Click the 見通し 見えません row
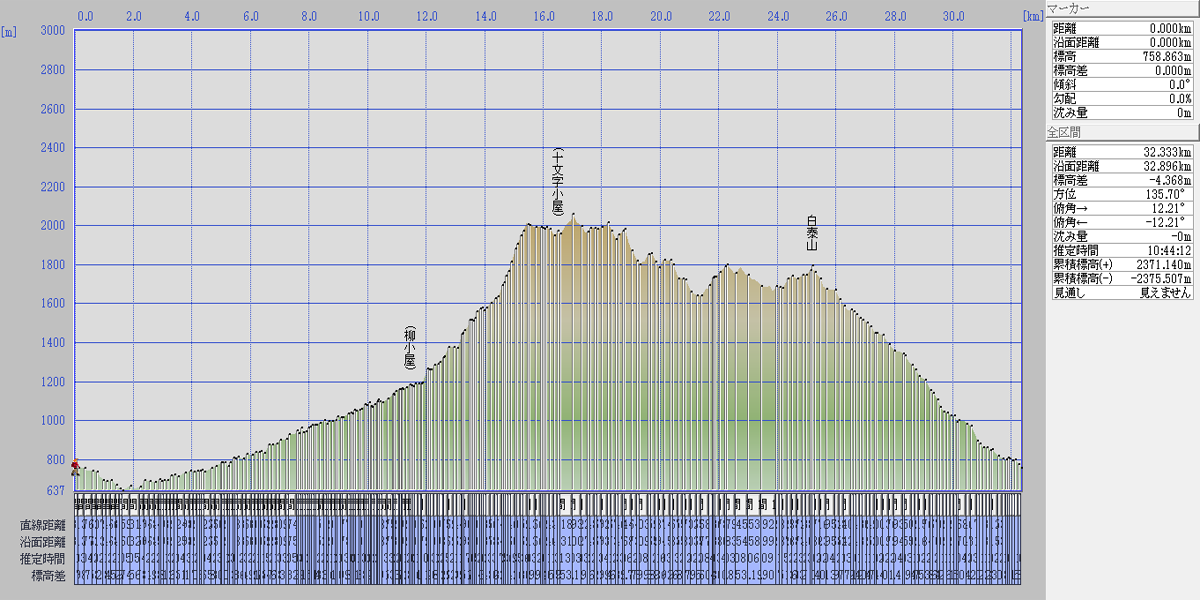1200x600 pixels. click(1122, 292)
